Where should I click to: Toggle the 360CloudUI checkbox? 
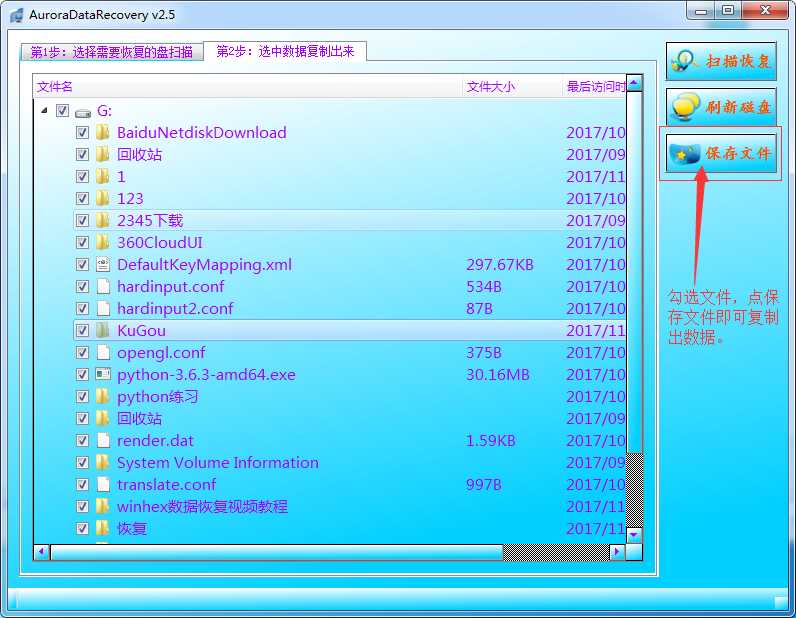pos(82,242)
